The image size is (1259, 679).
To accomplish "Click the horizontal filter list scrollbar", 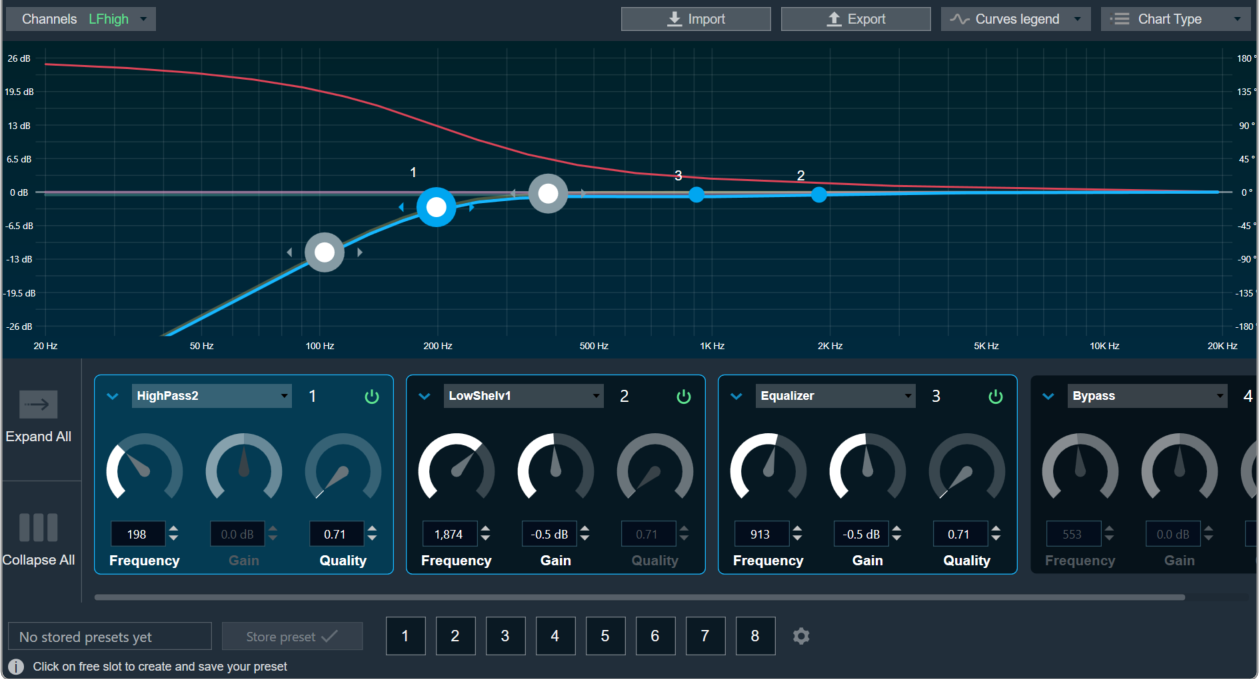I will tap(640, 597).
